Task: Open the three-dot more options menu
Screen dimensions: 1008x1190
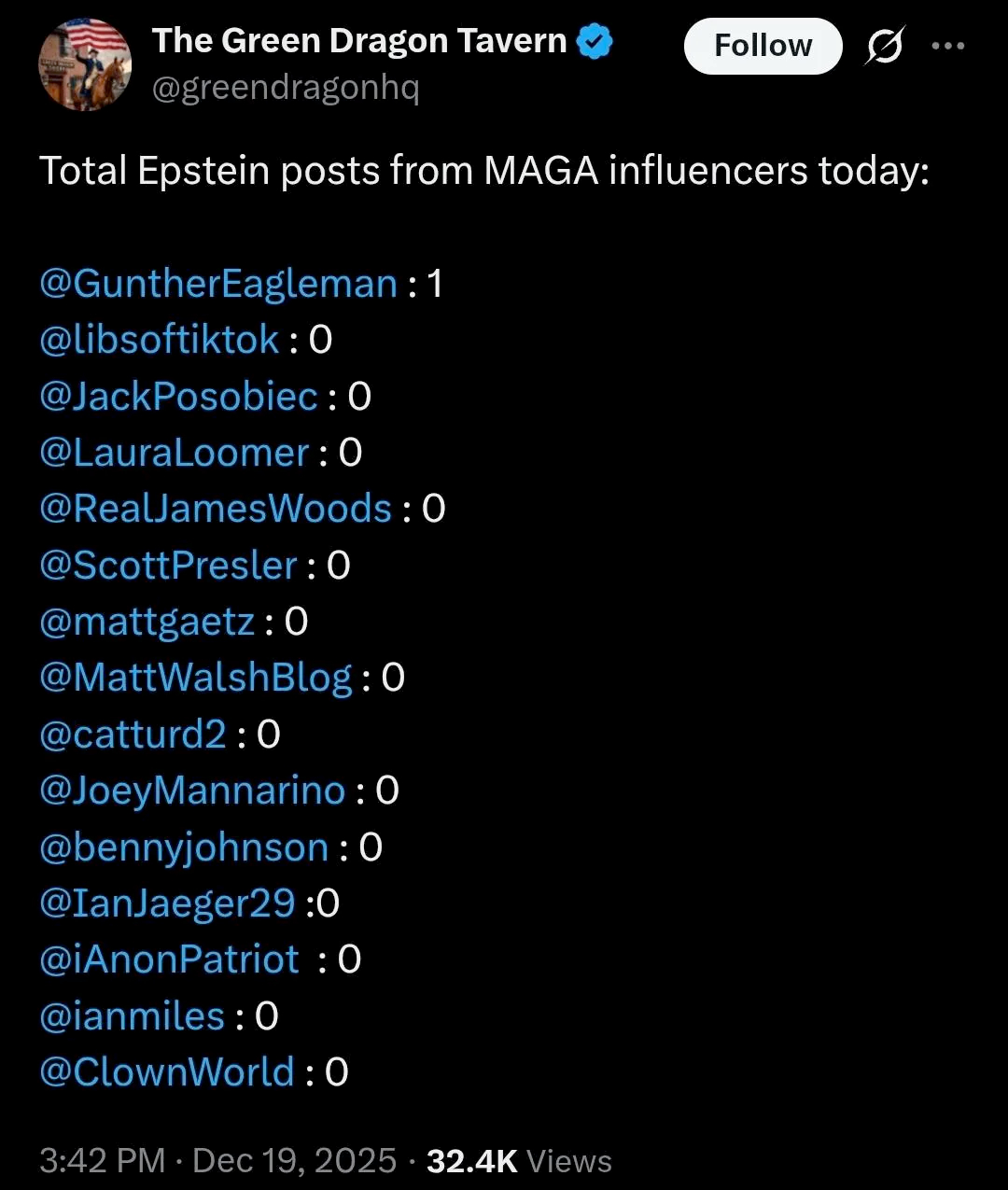Action: [948, 46]
